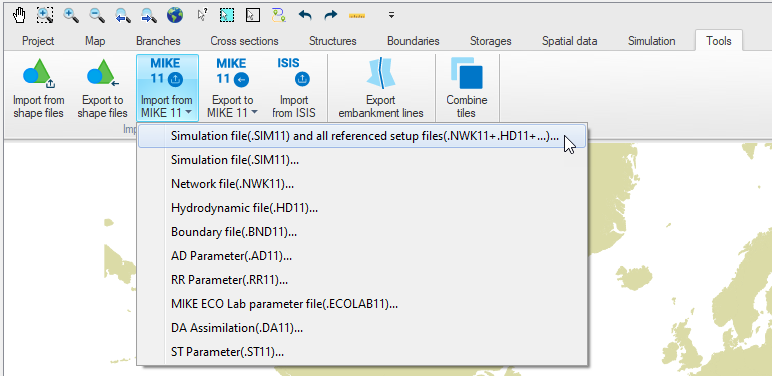Select Network file(.NWK11)... menu item
The height and width of the screenshot is (376, 772).
click(362, 184)
